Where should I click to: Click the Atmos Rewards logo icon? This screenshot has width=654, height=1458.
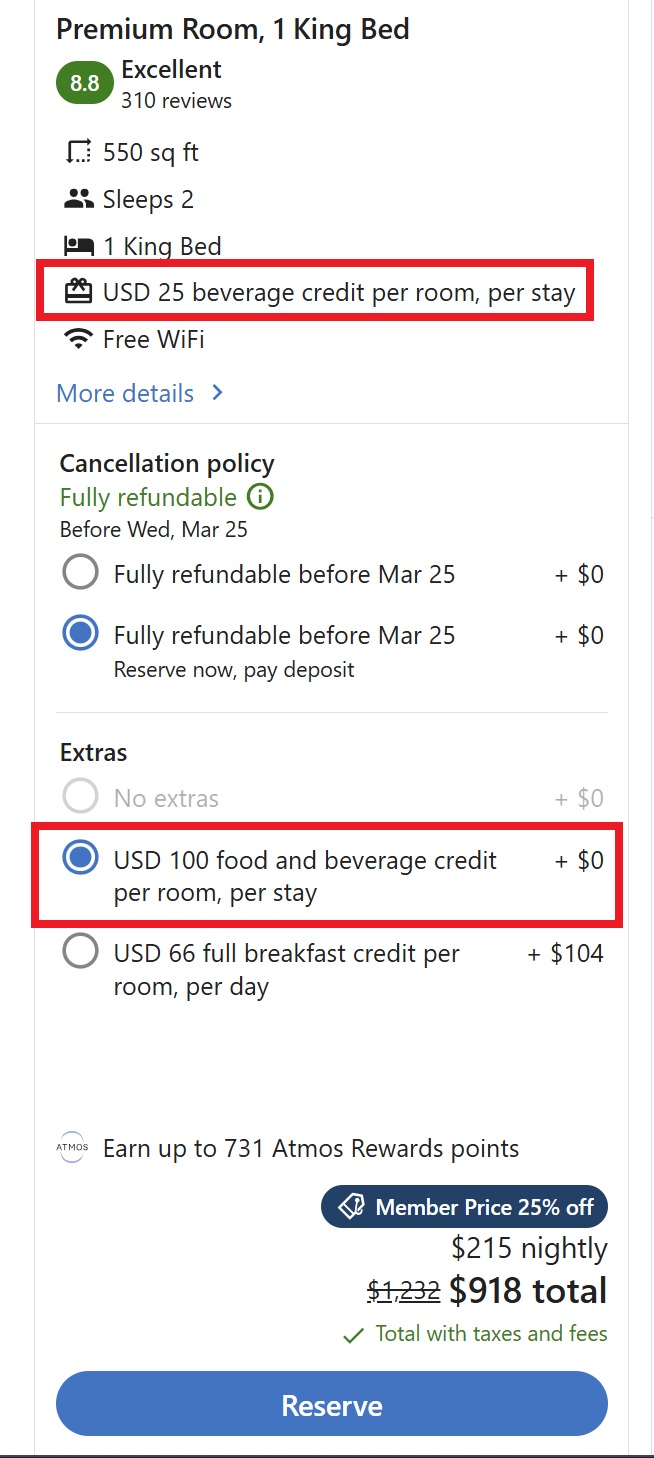tap(72, 1148)
